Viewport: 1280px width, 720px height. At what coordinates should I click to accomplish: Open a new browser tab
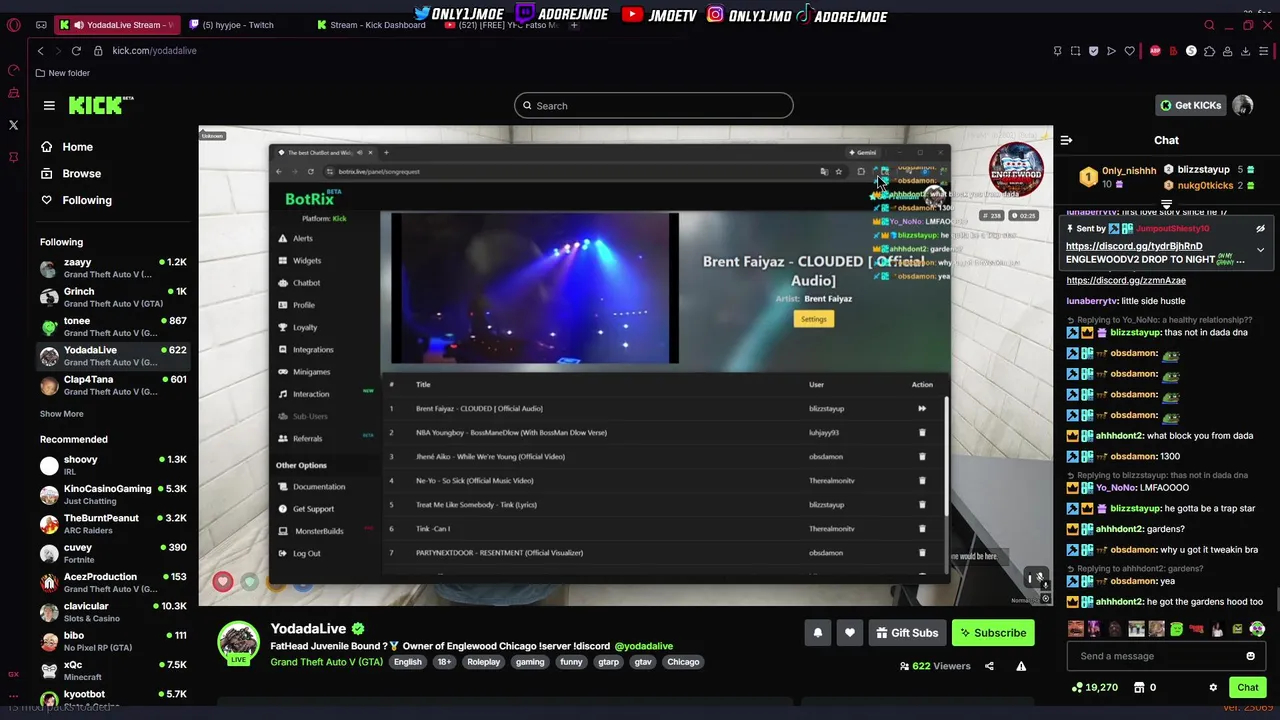tap(574, 25)
